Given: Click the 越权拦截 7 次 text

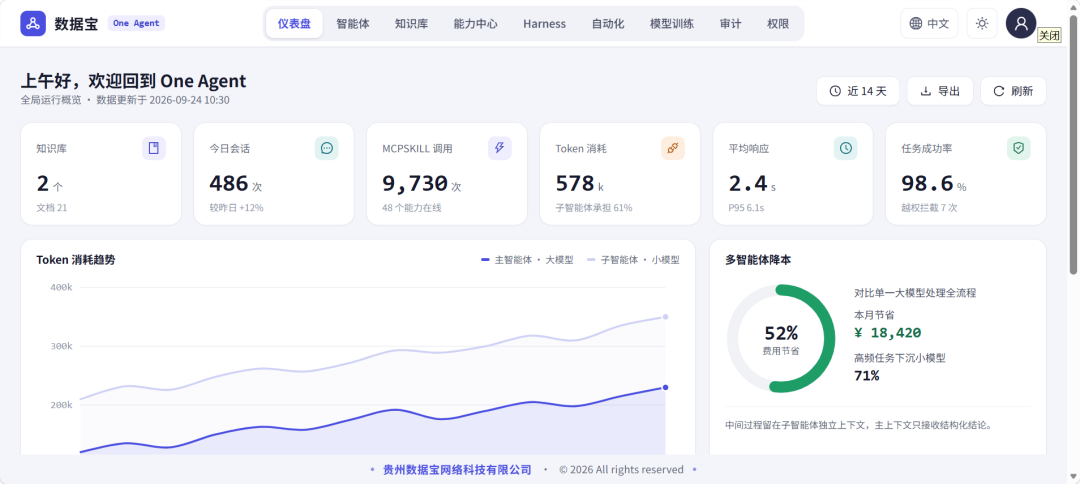Looking at the screenshot, I should pyautogui.click(x=929, y=207).
